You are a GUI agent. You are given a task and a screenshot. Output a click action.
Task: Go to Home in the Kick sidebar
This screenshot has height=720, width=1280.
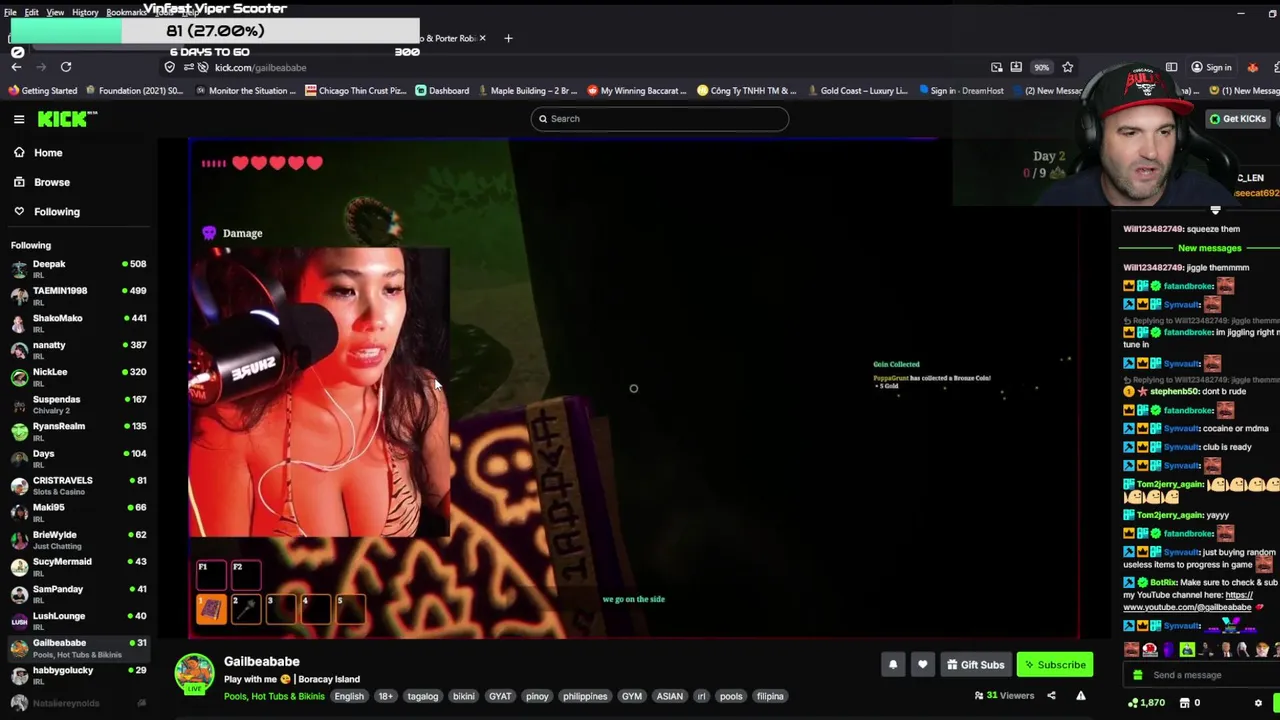47,153
